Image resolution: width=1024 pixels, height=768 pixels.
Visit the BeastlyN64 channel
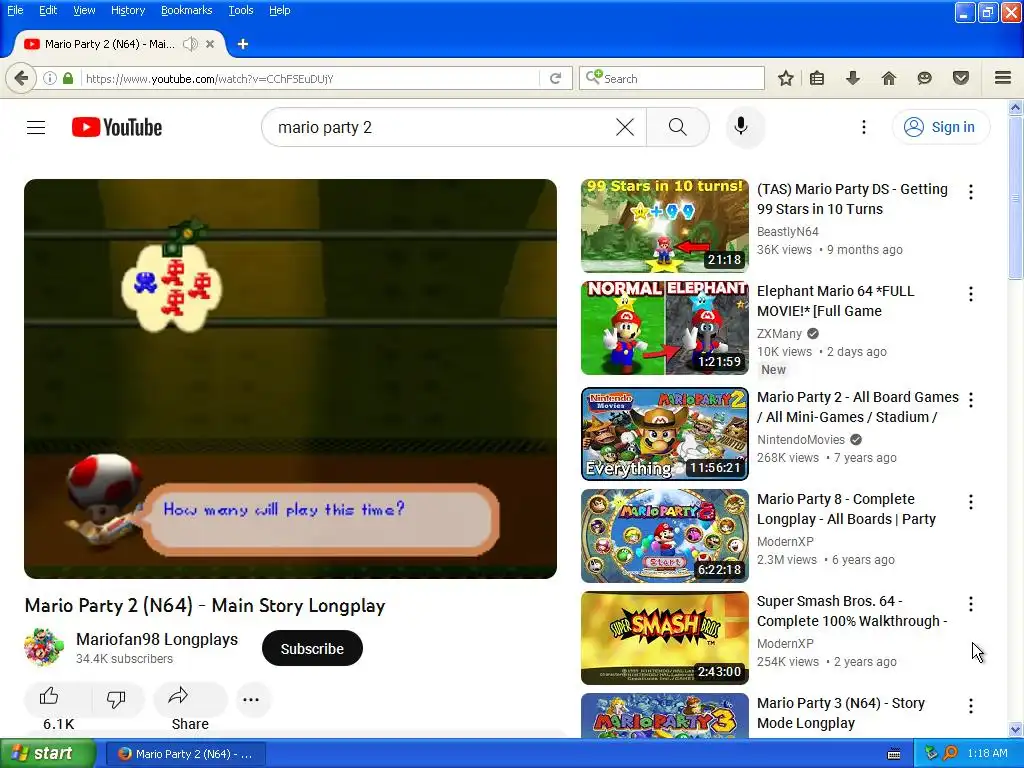pos(788,232)
